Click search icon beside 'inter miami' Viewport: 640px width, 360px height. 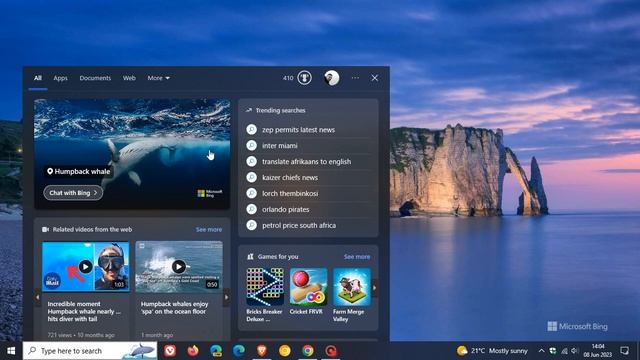252,145
